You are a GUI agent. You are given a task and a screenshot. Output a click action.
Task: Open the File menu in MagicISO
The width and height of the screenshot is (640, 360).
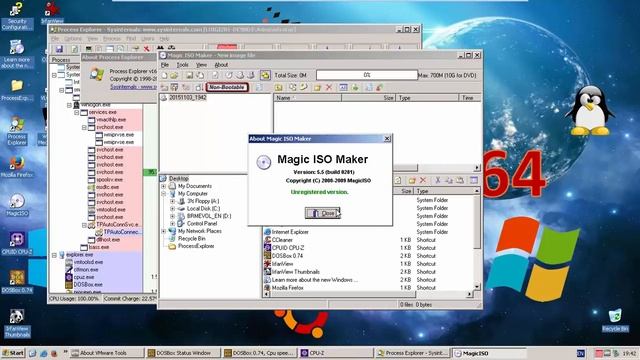[165, 65]
